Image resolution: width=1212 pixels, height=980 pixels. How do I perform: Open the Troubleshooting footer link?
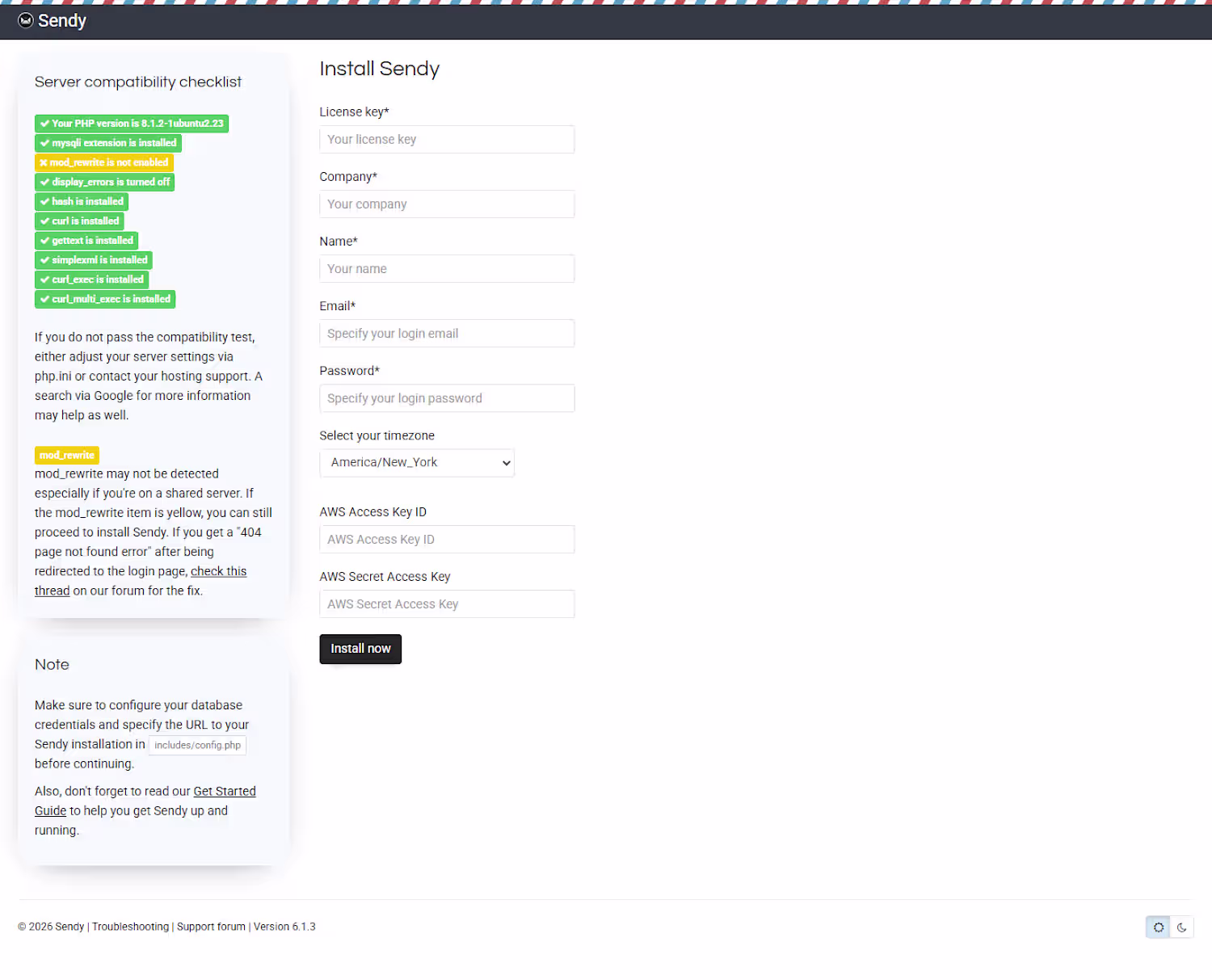131,927
